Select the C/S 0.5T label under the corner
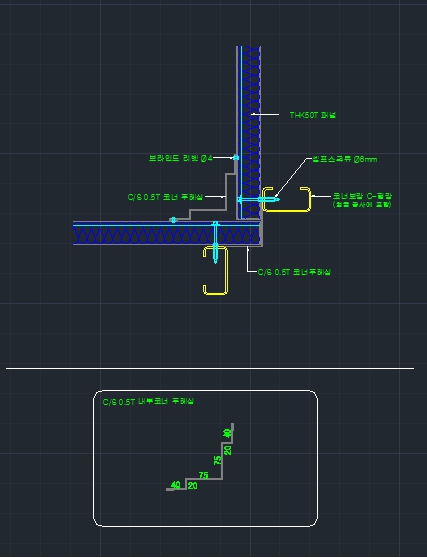The image size is (427, 558). (294, 272)
